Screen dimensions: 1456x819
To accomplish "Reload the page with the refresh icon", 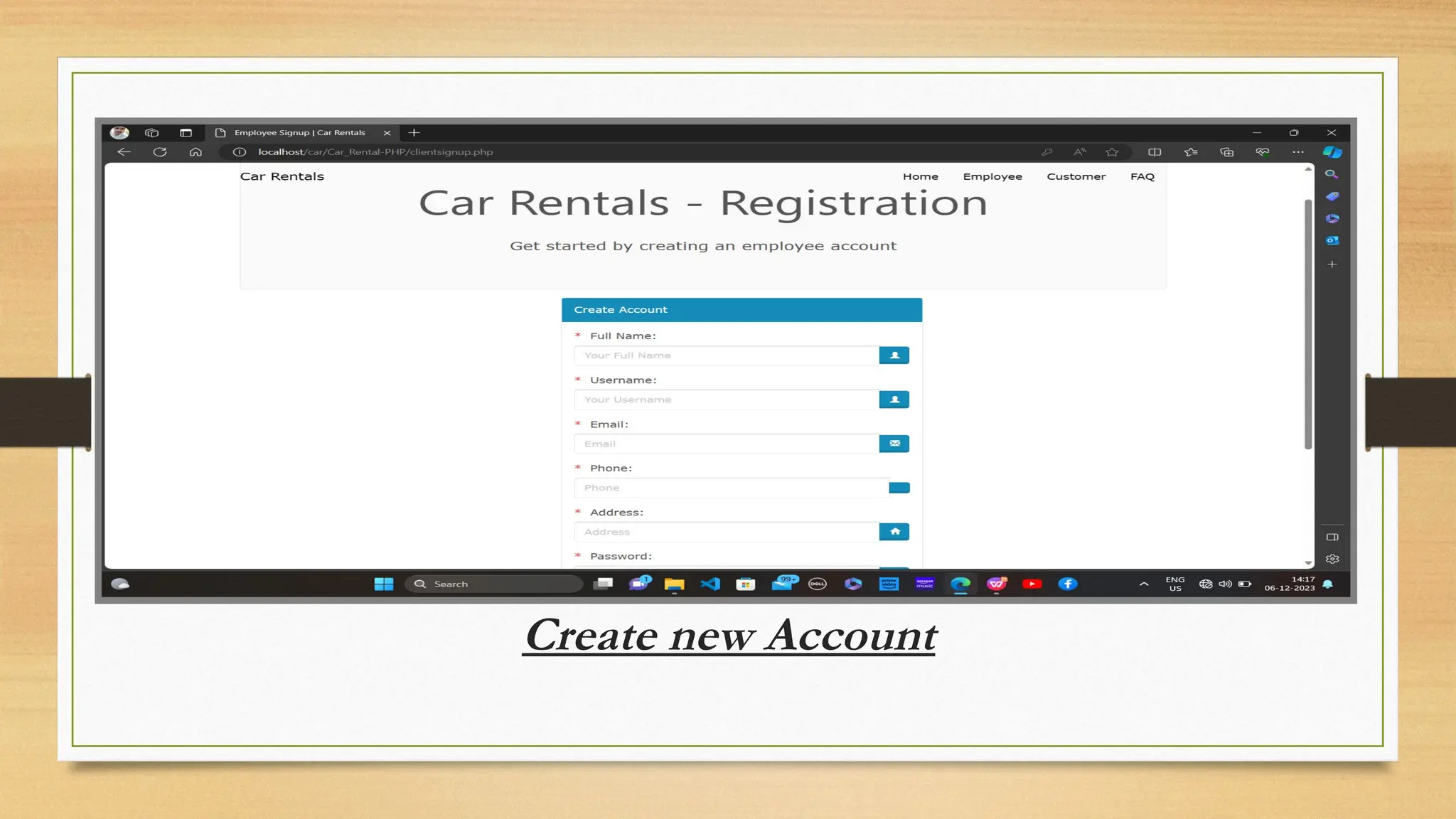I will [160, 152].
